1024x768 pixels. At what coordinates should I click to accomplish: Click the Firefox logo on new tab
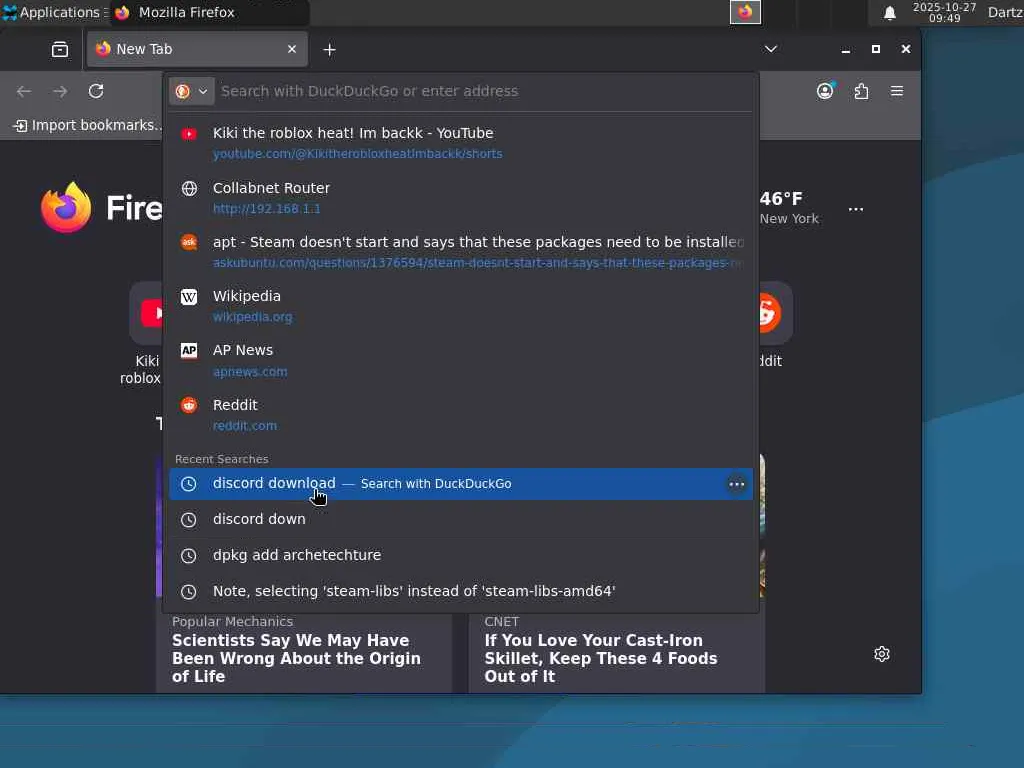pos(66,208)
